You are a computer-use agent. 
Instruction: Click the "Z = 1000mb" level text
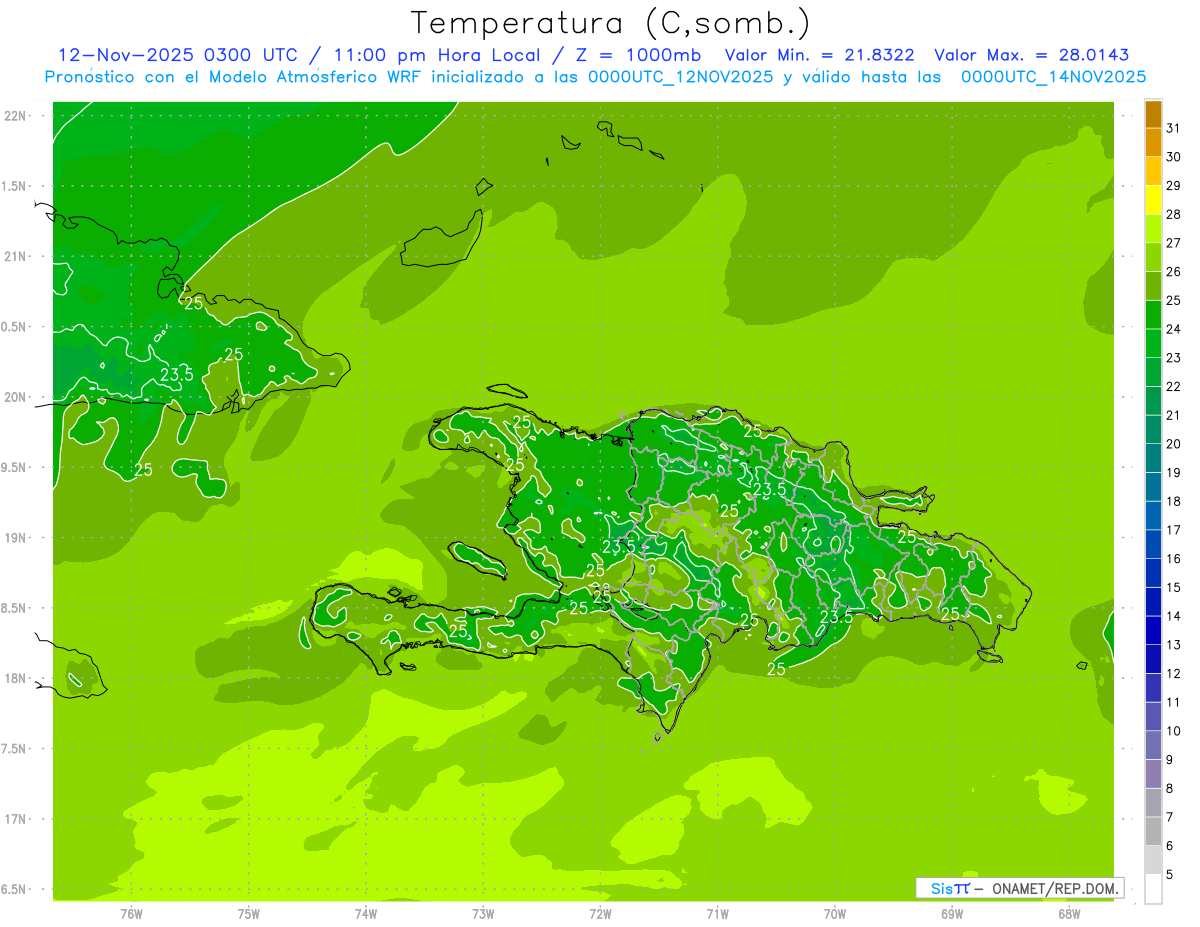pyautogui.click(x=638, y=55)
